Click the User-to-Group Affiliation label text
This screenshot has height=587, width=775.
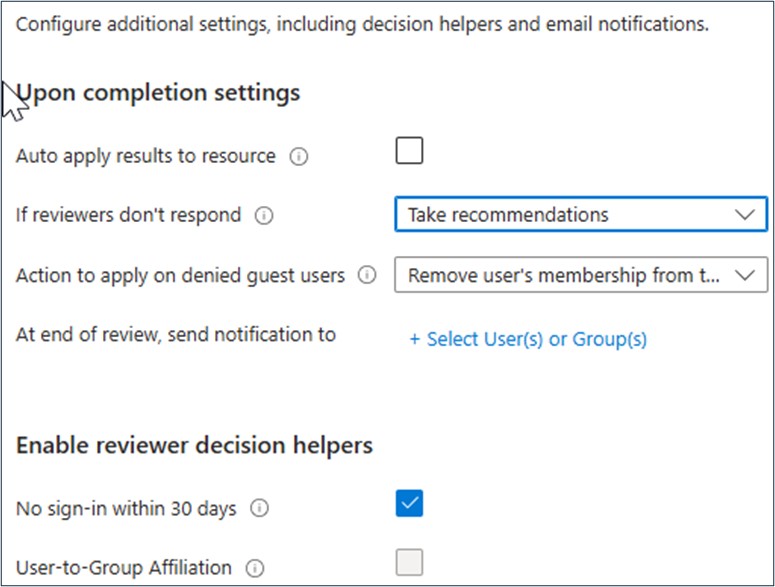pos(124,567)
